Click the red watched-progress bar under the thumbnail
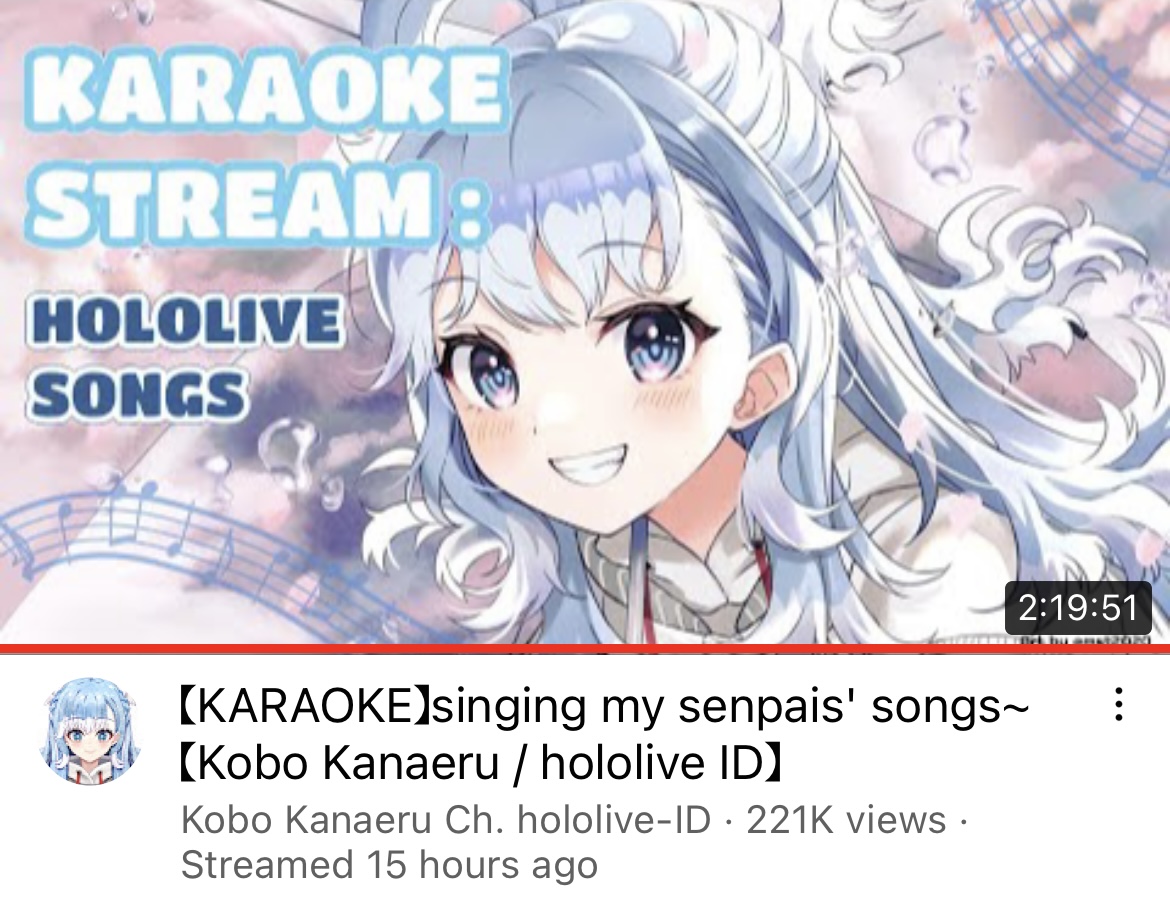Image resolution: width=1170 pixels, height=902 pixels. coord(585,648)
